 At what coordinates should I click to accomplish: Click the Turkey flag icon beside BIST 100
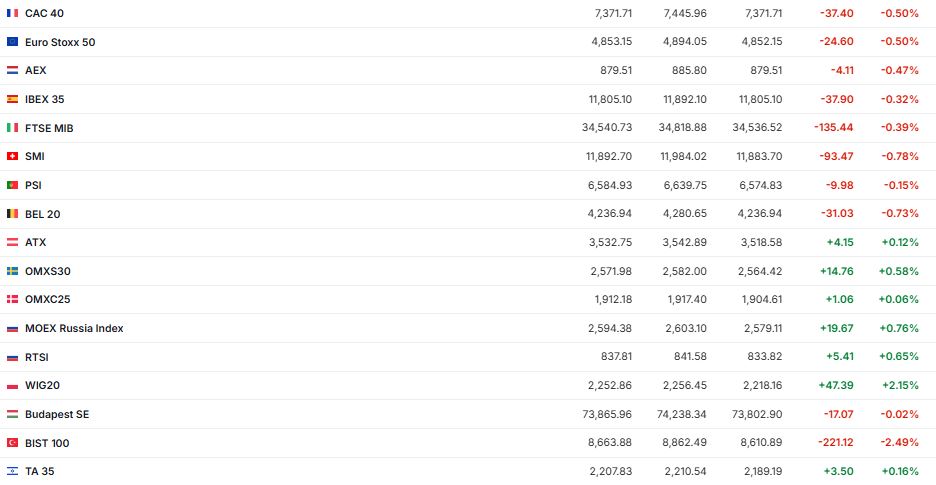click(12, 443)
